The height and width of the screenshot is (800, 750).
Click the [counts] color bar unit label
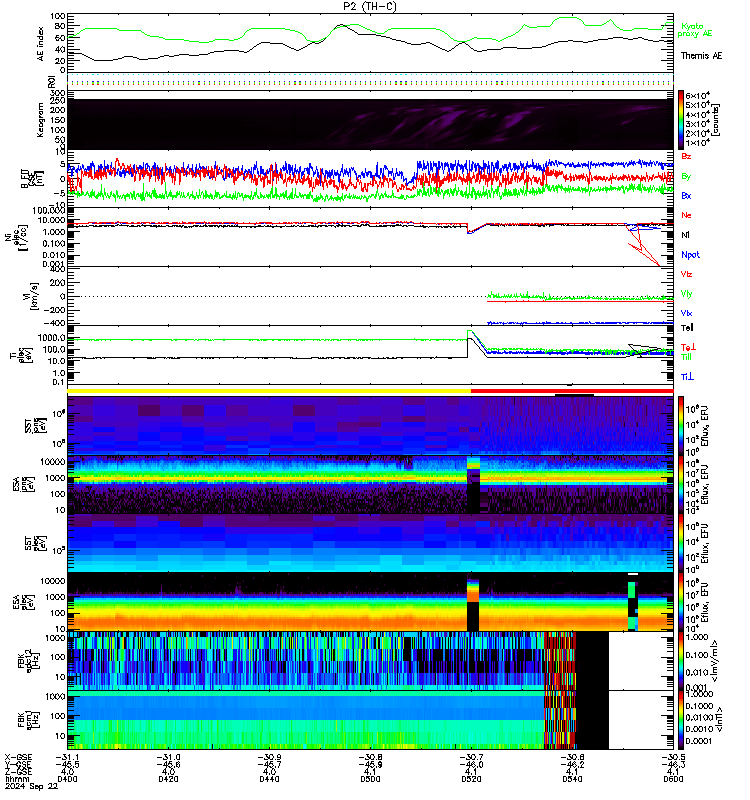(716, 120)
